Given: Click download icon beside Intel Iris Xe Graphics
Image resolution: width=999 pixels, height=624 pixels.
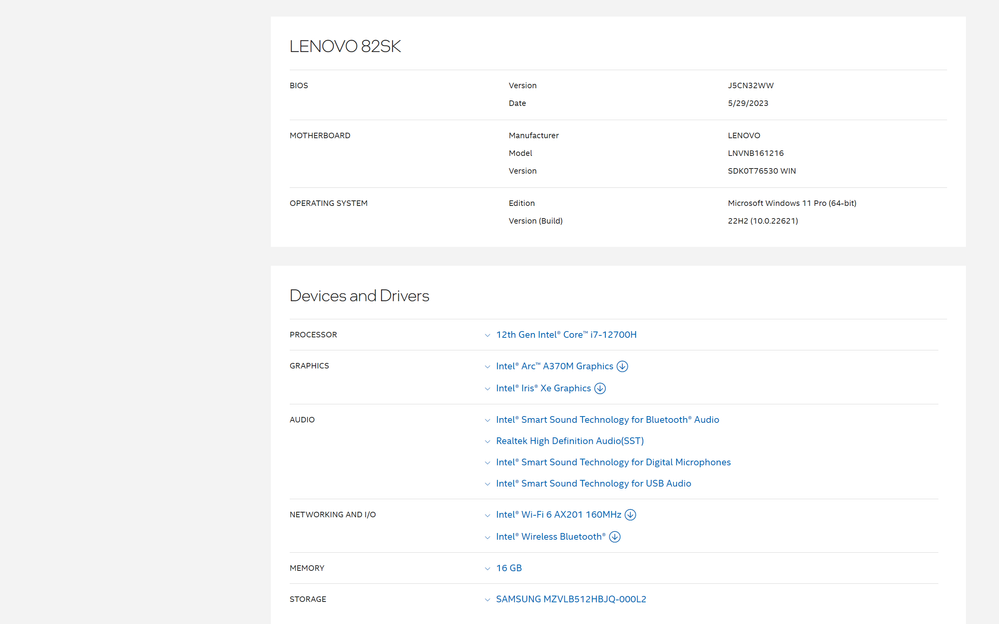Looking at the screenshot, I should click(x=600, y=388).
